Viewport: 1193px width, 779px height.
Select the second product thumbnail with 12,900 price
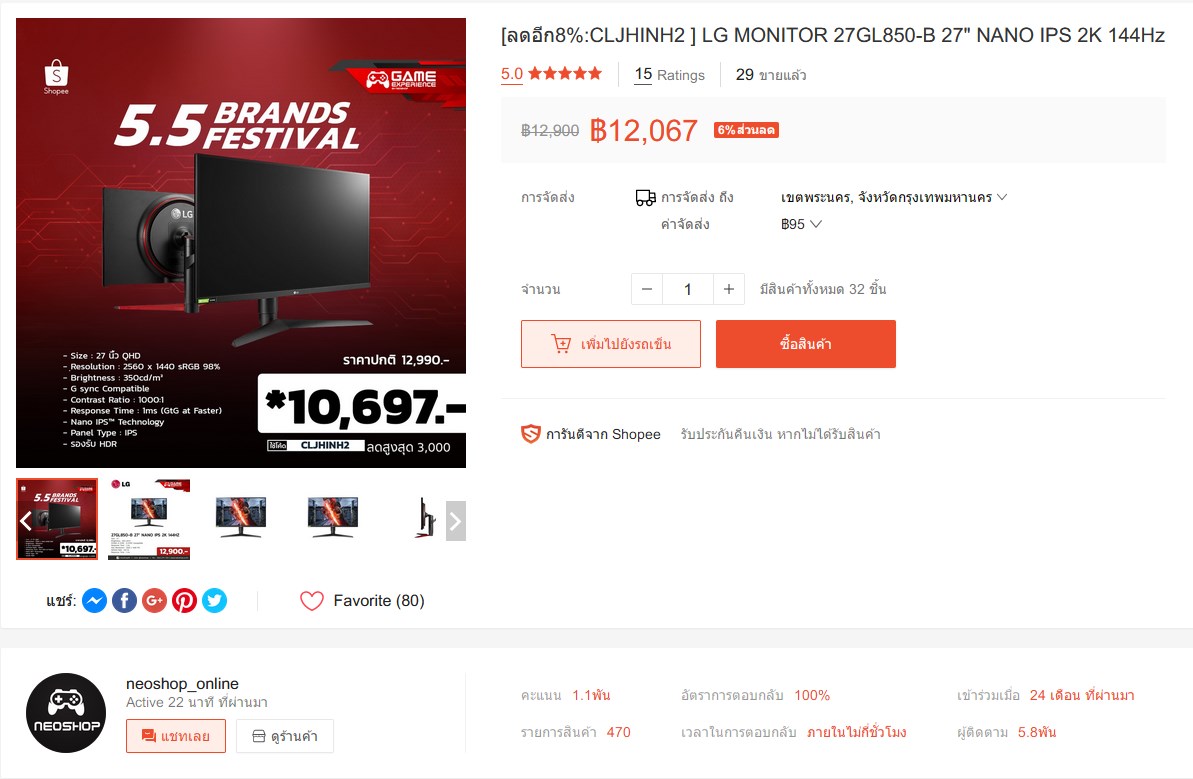149,520
